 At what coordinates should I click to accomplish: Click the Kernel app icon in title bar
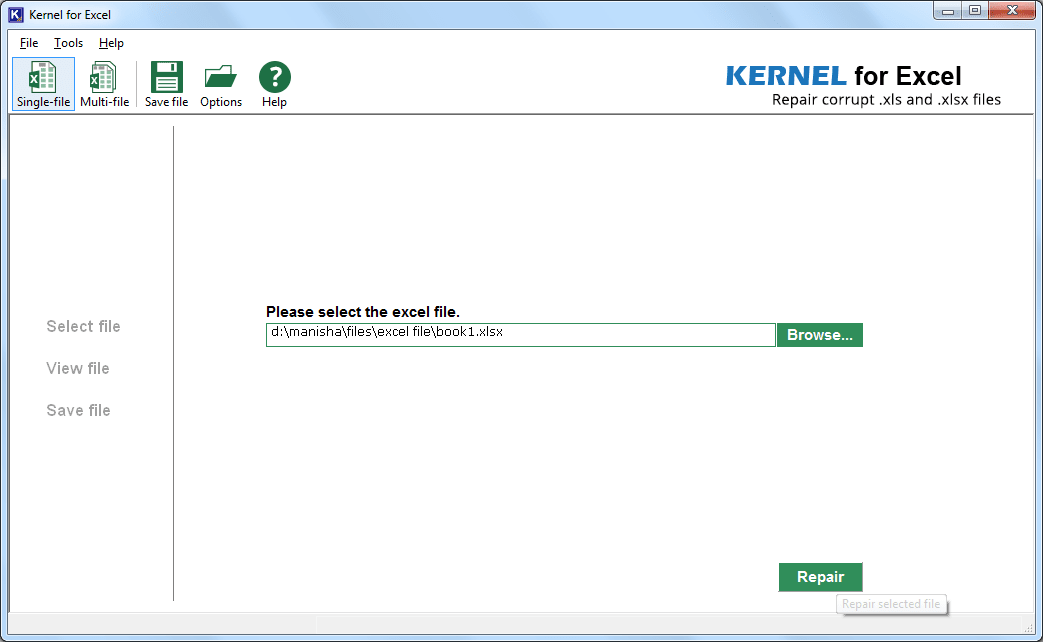(x=16, y=14)
